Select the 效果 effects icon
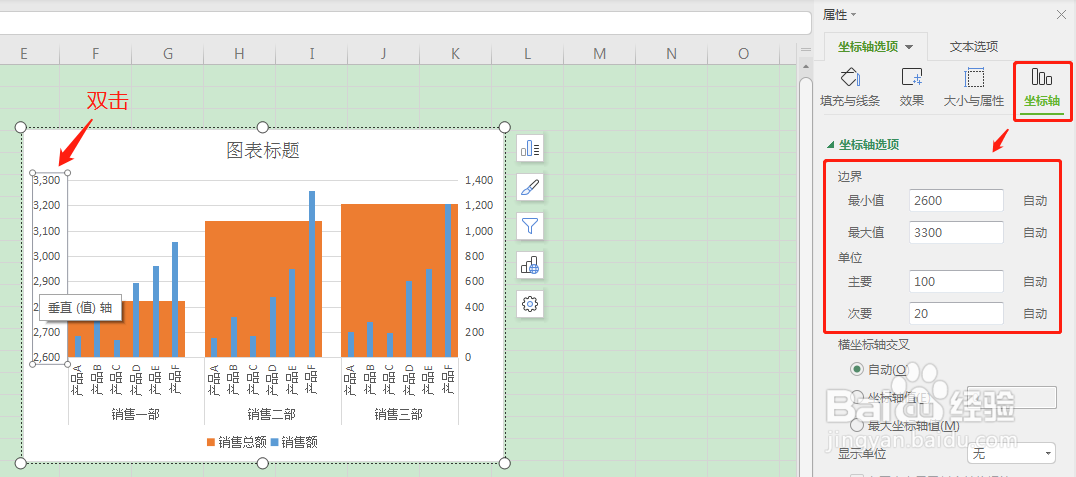Screen dimensions: 1076x477 click(912, 78)
